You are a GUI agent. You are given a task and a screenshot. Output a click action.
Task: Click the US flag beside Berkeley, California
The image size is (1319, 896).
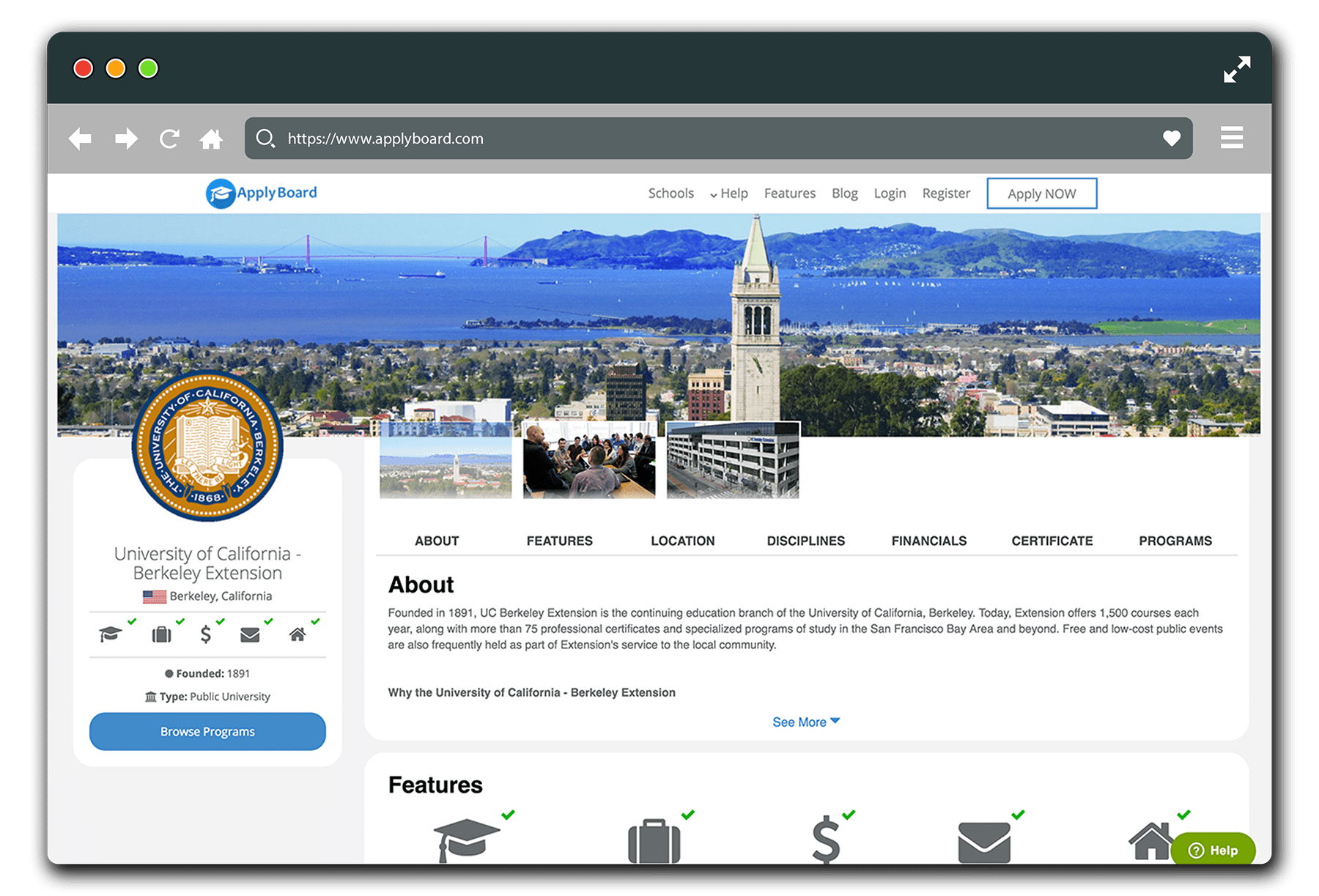coord(154,596)
